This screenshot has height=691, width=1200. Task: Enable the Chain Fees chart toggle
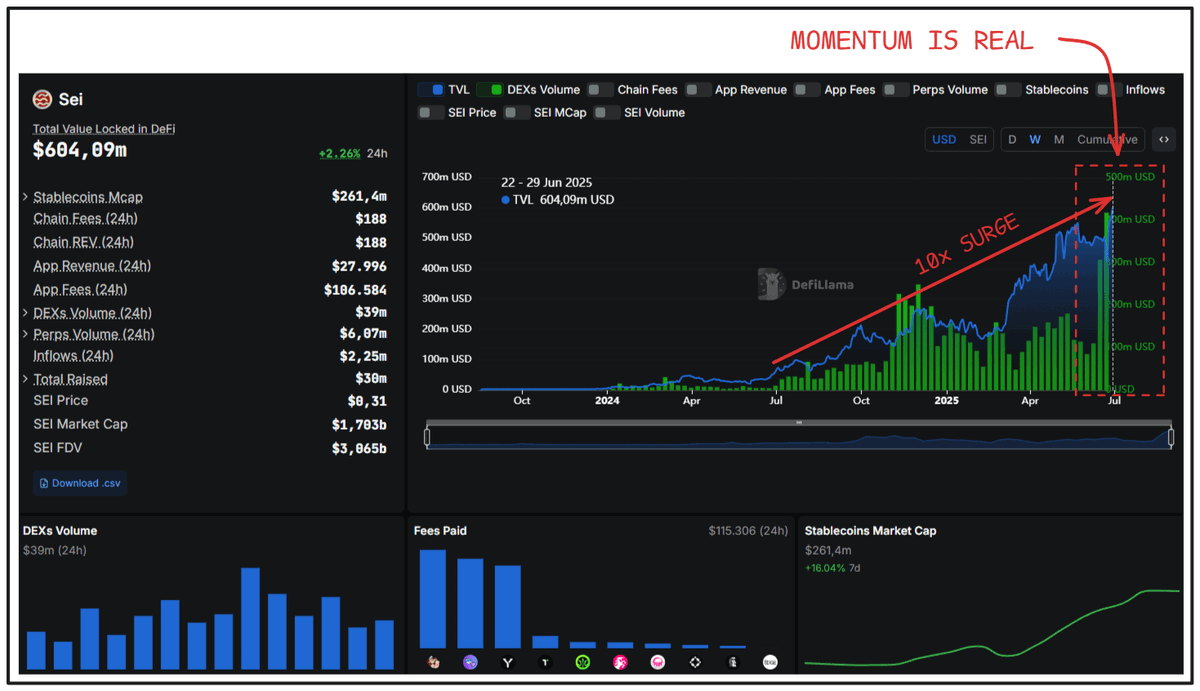(x=600, y=90)
